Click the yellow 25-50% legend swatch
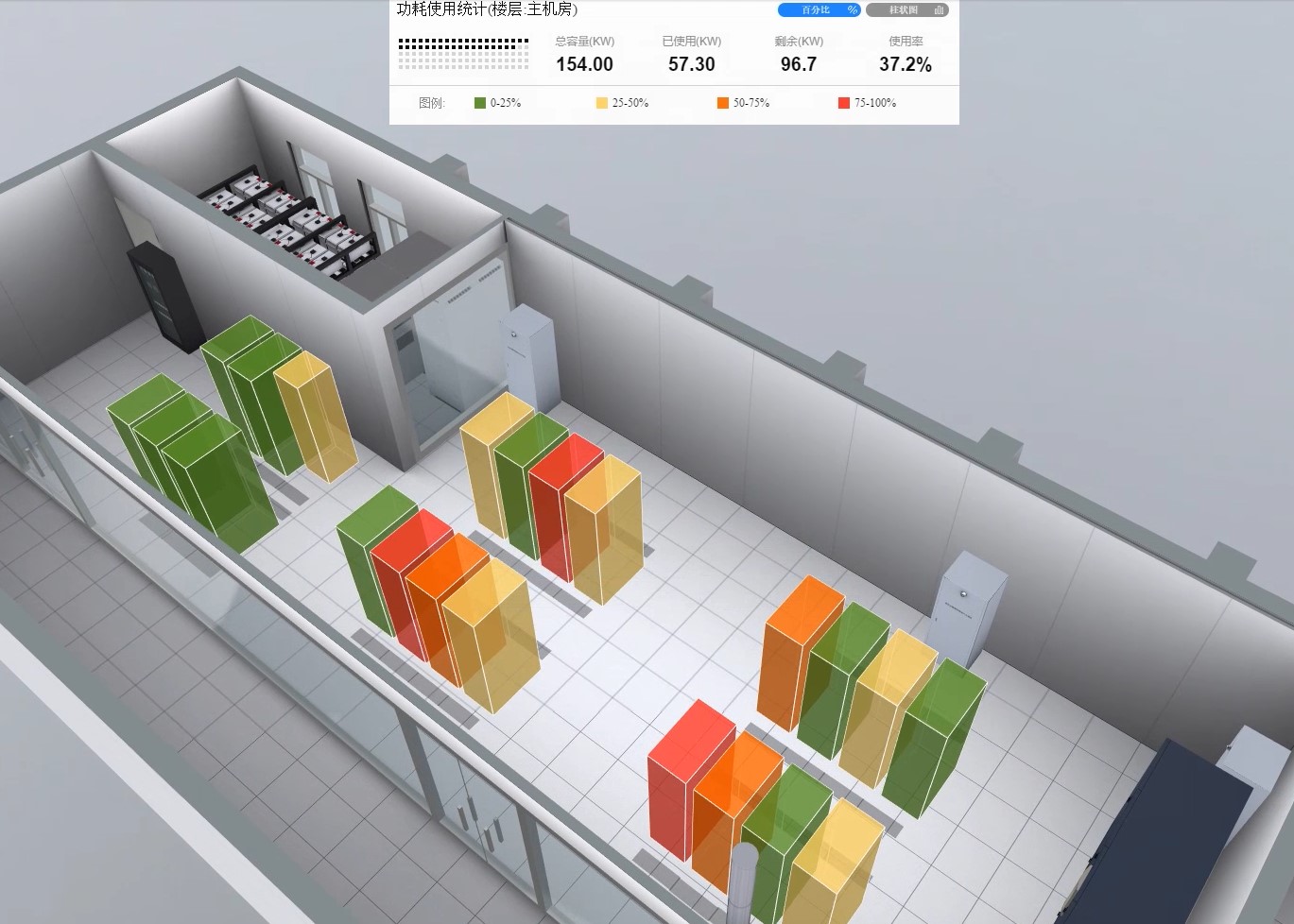The width and height of the screenshot is (1294, 924). click(601, 103)
